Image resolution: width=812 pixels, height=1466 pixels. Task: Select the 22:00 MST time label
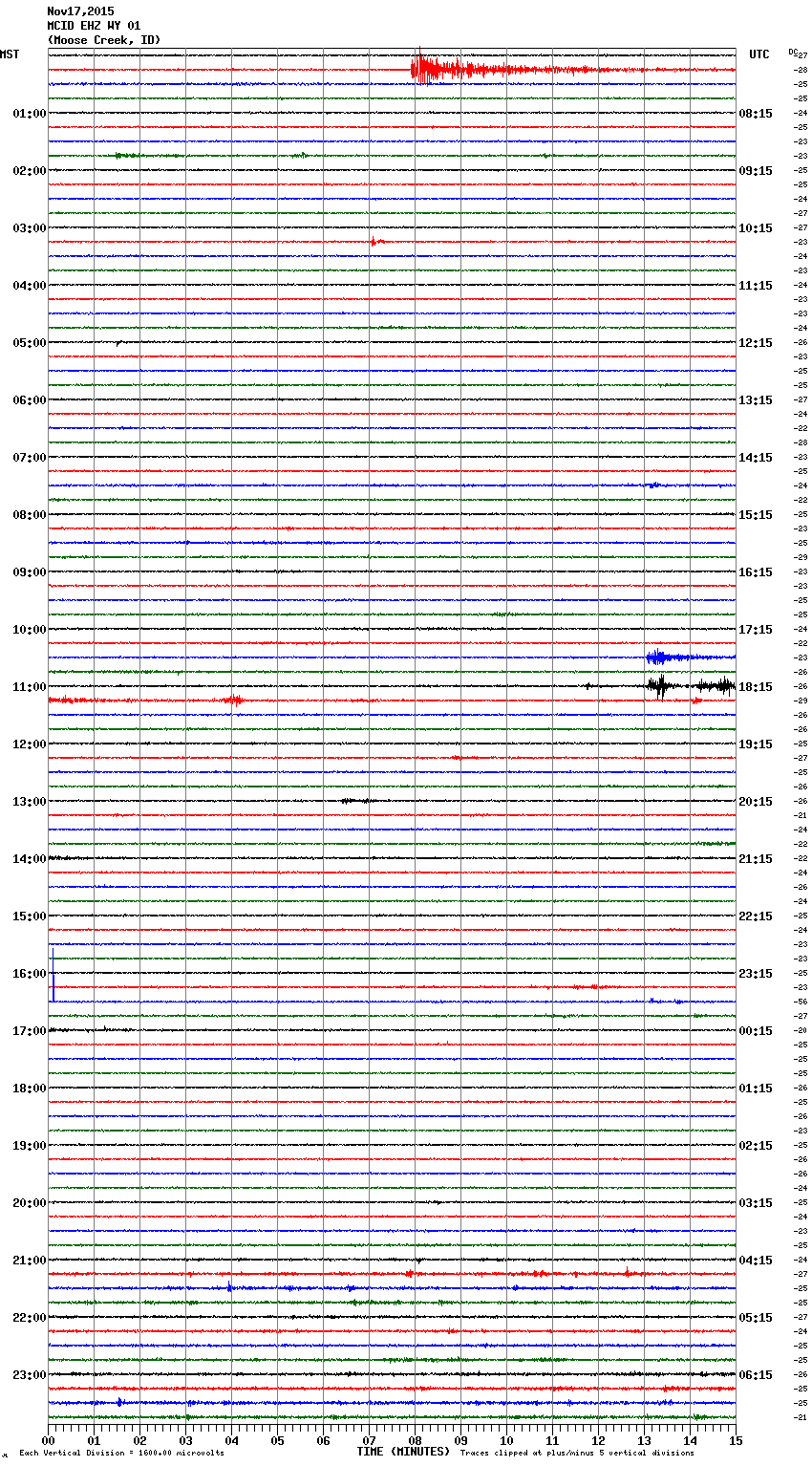(x=30, y=1318)
